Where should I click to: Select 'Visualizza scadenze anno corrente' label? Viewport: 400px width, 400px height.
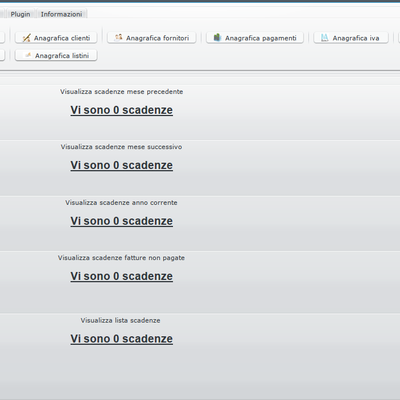tap(121, 203)
